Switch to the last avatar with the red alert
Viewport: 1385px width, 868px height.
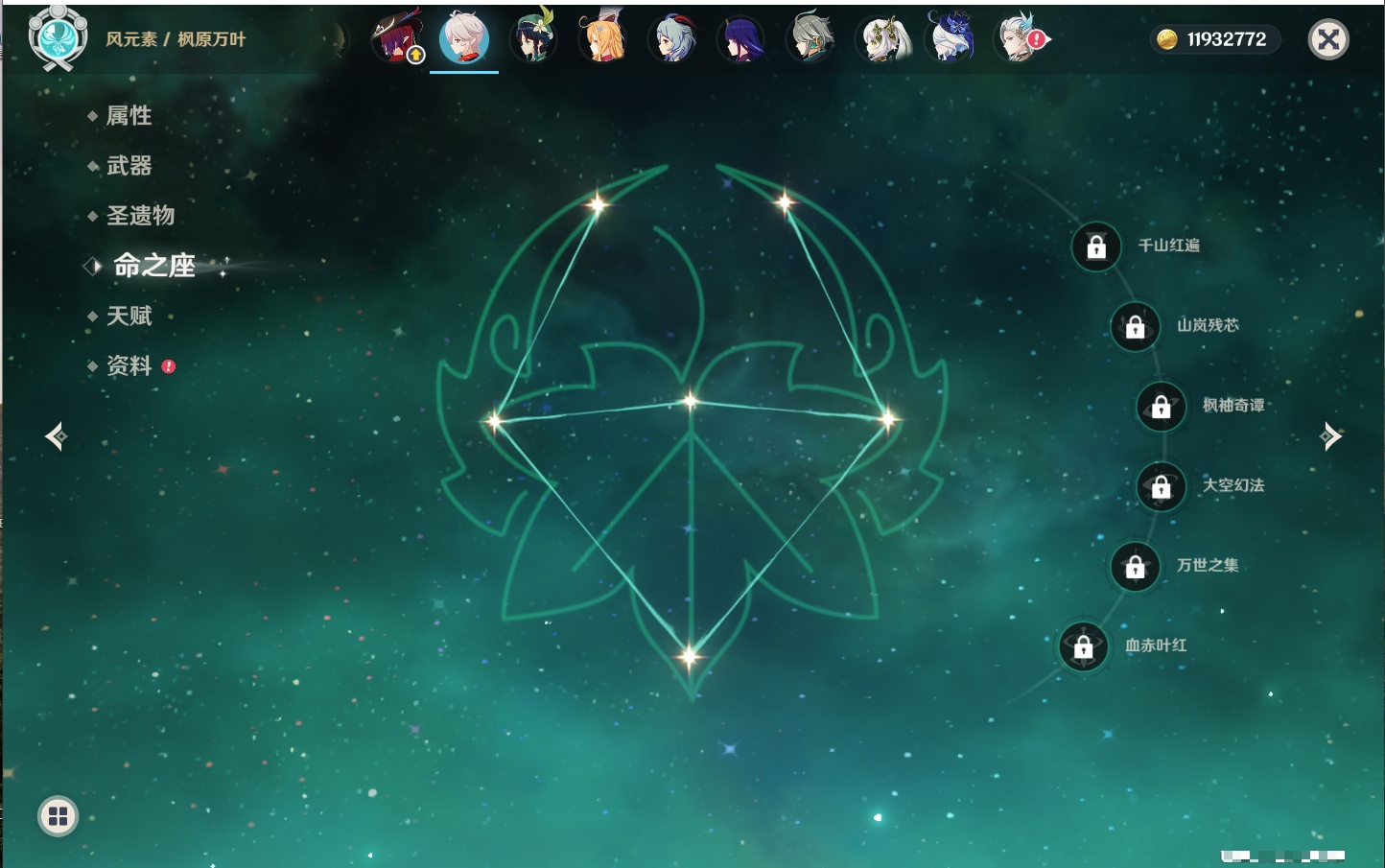(x=1020, y=38)
